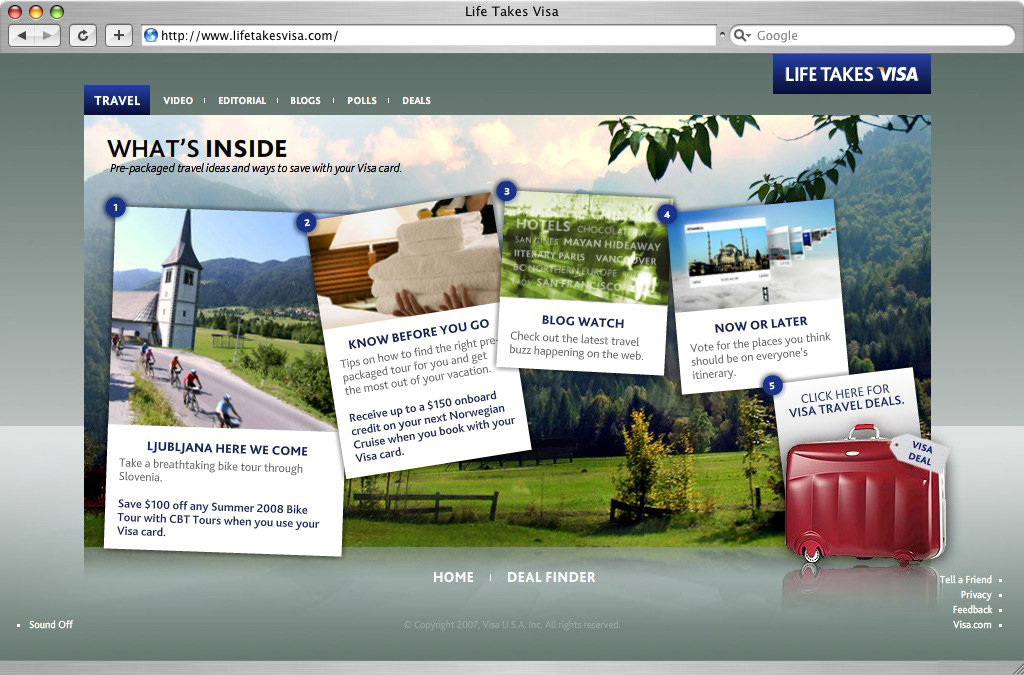Viewport: 1024px width, 675px height.
Task: Go forward with the browser forward arrow
Action: (48, 35)
